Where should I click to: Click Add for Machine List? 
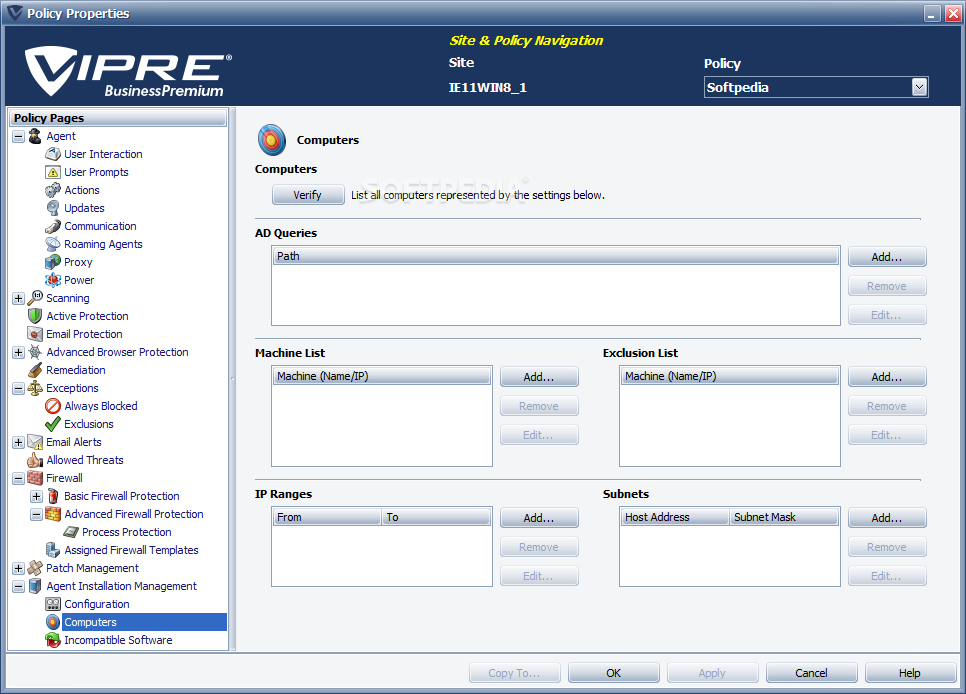(x=538, y=377)
